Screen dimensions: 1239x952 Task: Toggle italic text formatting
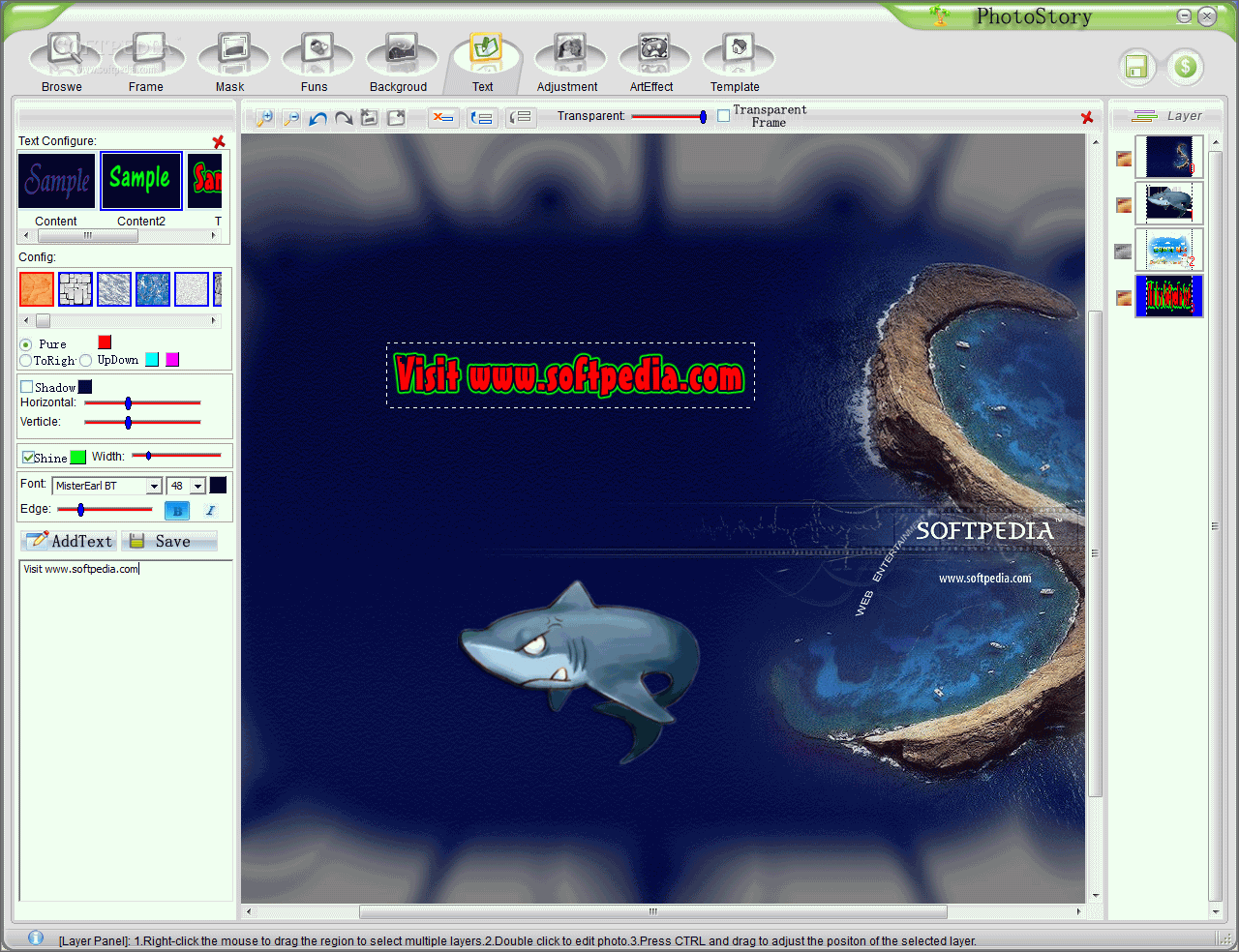coord(210,510)
